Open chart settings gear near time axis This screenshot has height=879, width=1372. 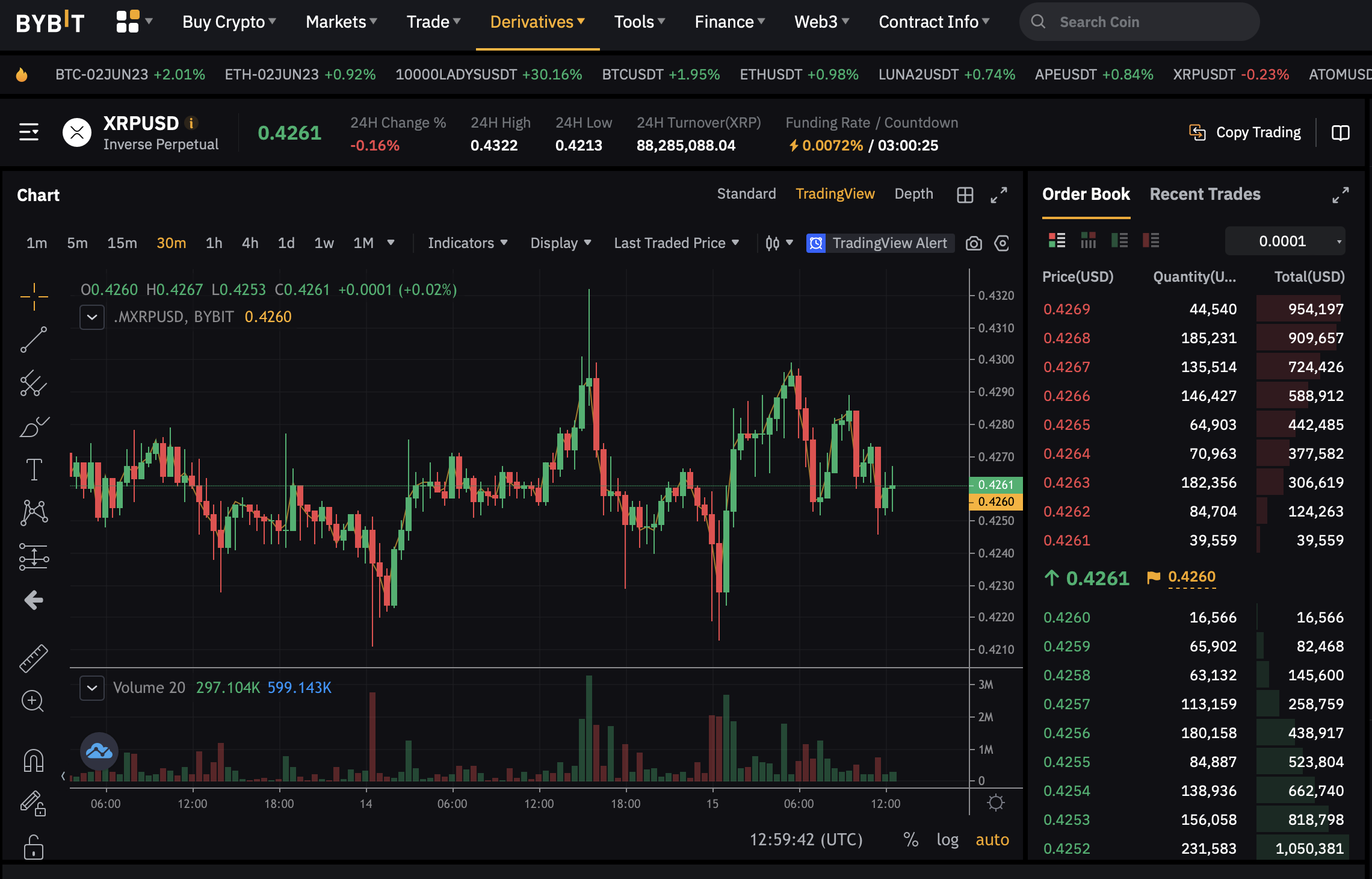coord(996,803)
